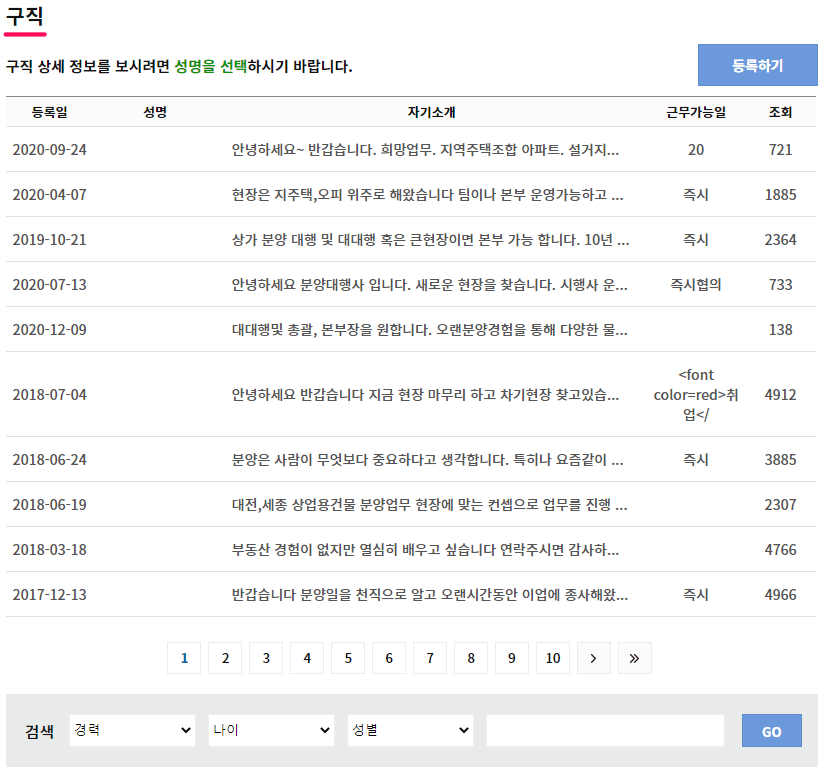823x770 pixels.
Task: Go to page 2
Action: pyautogui.click(x=225, y=658)
